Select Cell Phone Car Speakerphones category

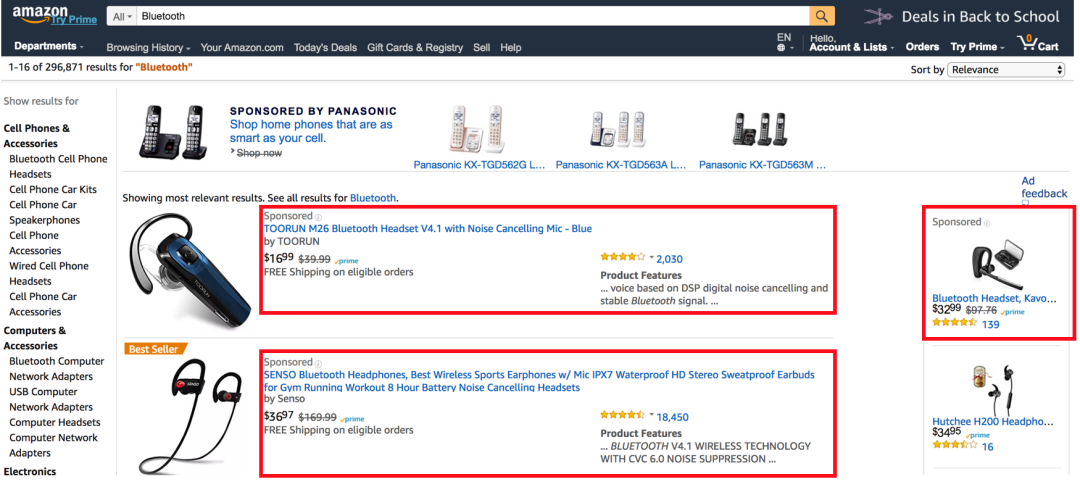(44, 212)
